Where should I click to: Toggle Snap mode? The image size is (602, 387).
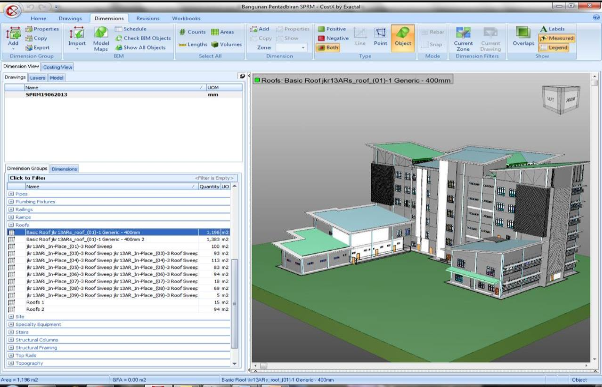click(x=432, y=45)
